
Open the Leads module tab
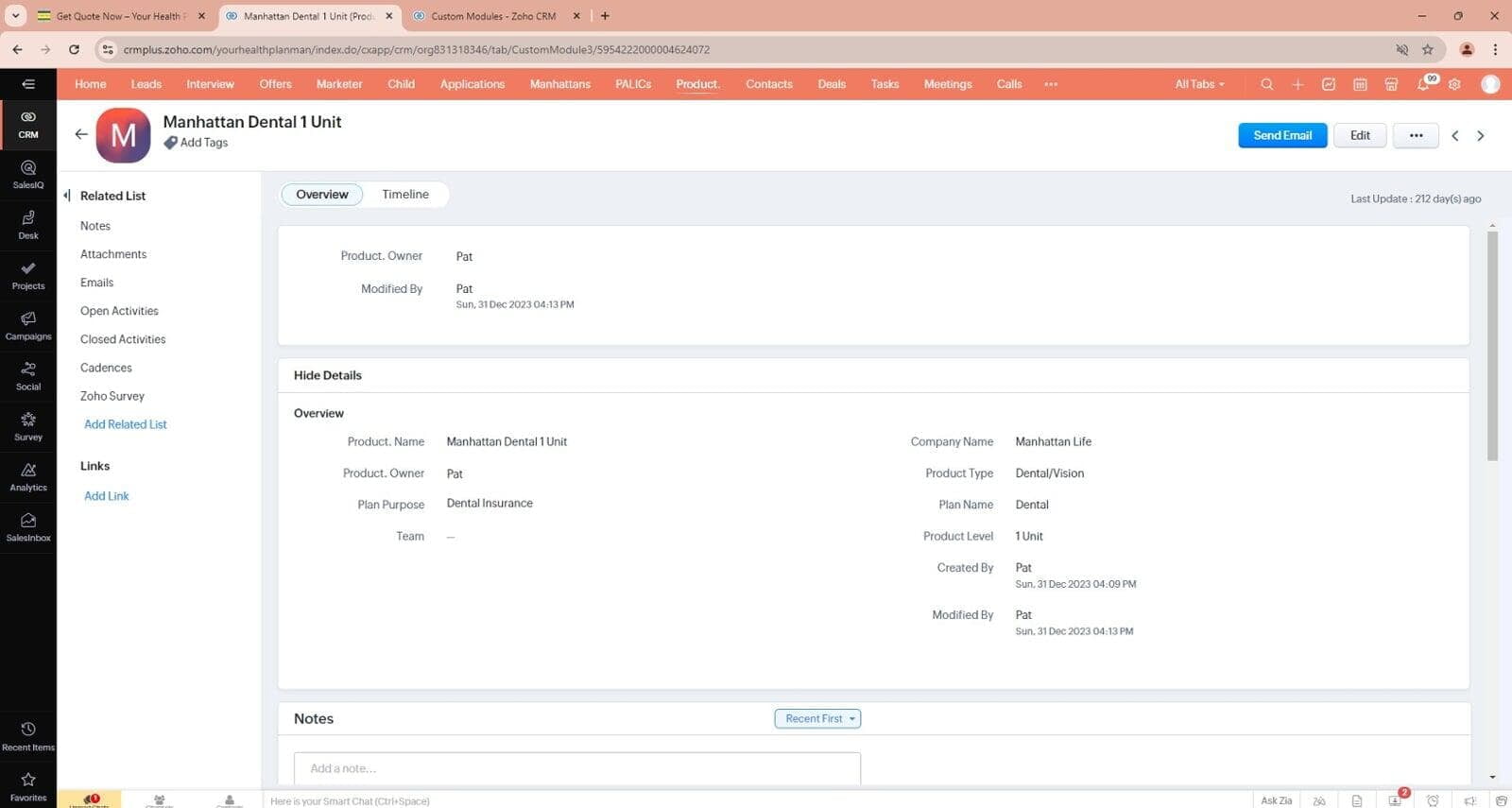coord(146,84)
